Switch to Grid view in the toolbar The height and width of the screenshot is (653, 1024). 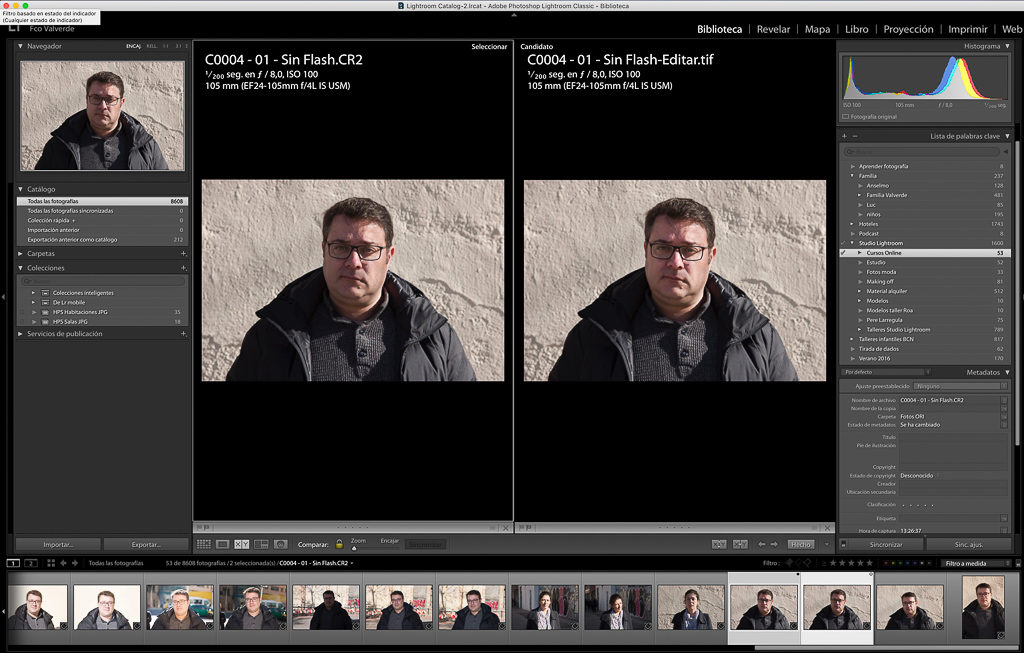pyautogui.click(x=203, y=544)
